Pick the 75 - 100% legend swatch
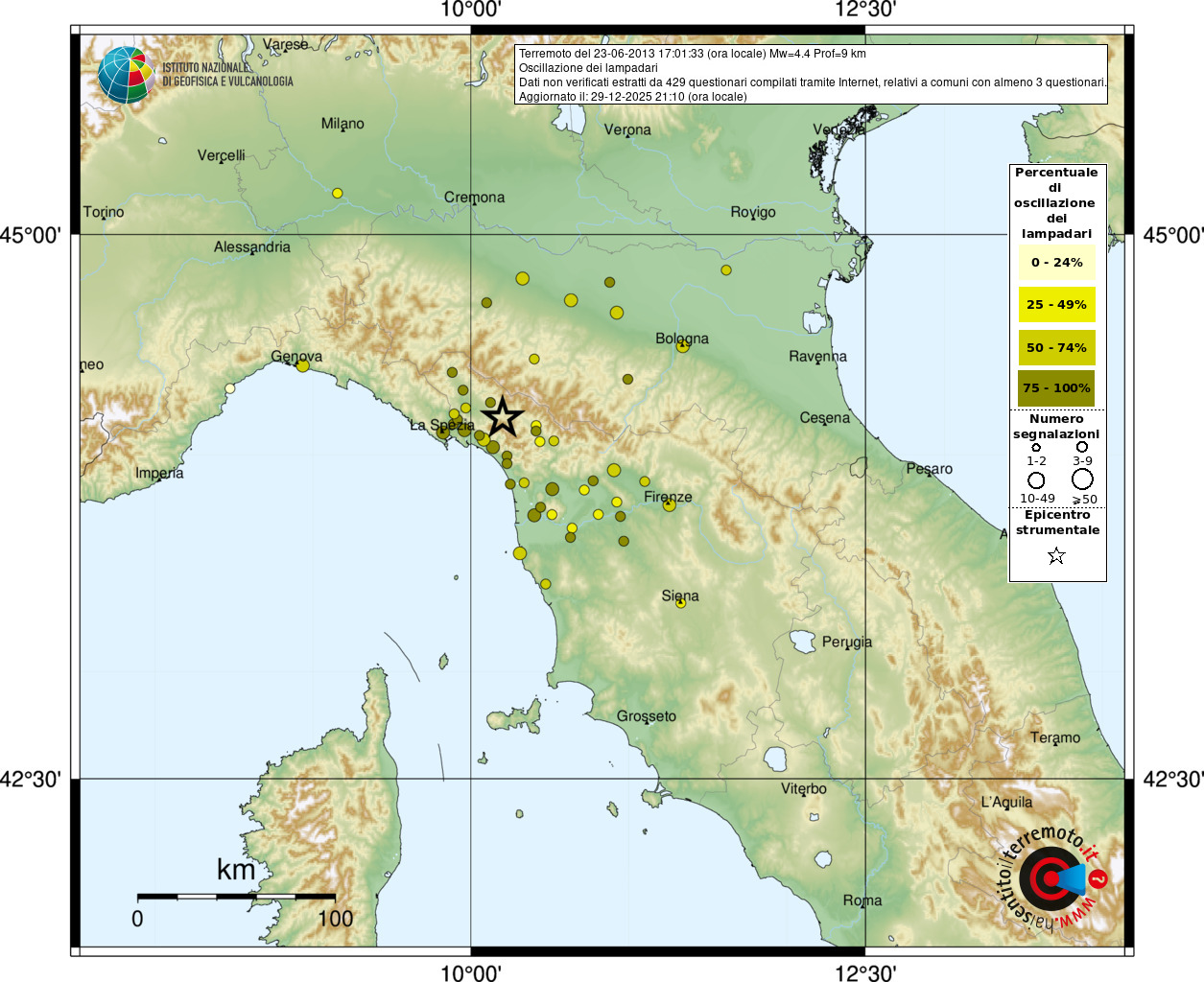This screenshot has width=1204, height=982. click(1056, 388)
